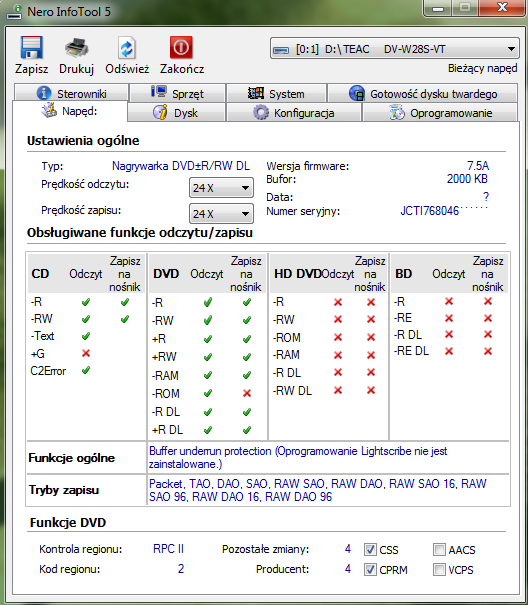
Task: Click the firmware version 7.5A
Action: [x=478, y=166]
